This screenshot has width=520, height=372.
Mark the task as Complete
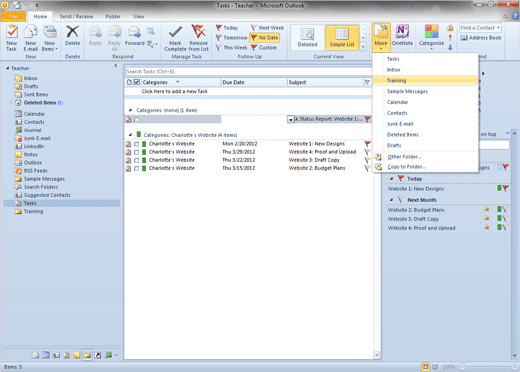[175, 38]
